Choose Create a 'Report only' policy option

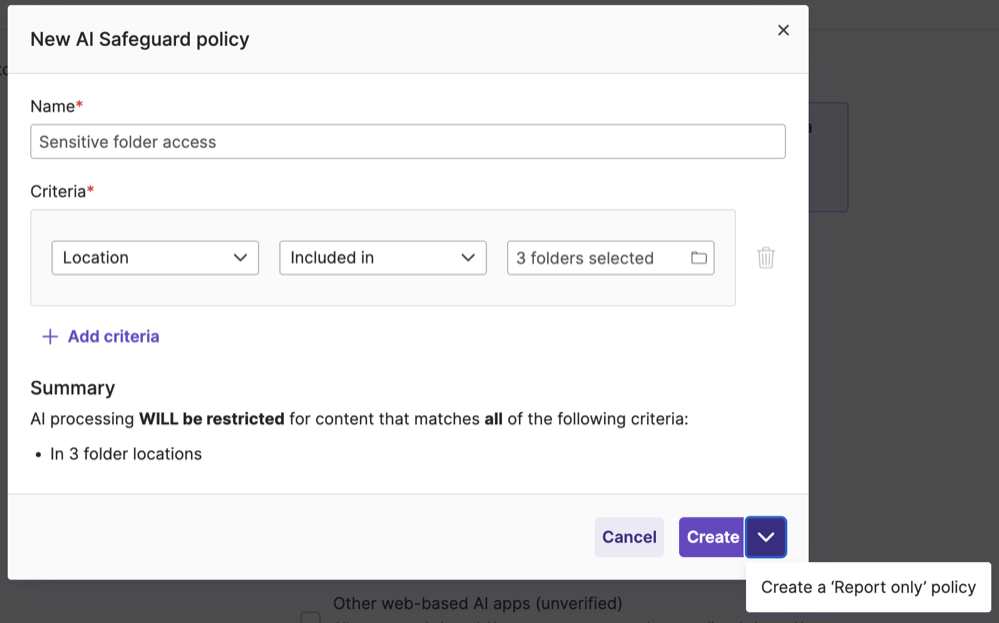coord(868,587)
